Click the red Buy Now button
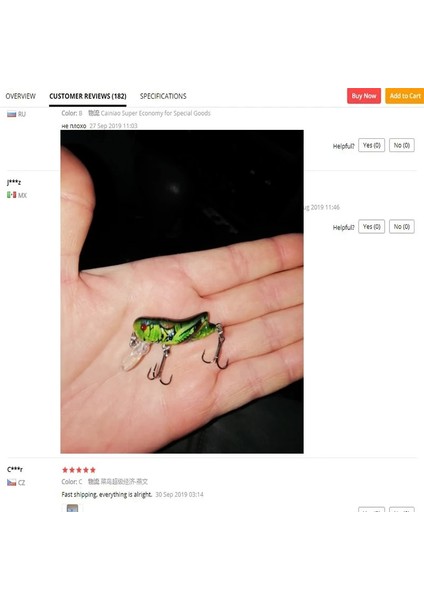 (x=364, y=96)
